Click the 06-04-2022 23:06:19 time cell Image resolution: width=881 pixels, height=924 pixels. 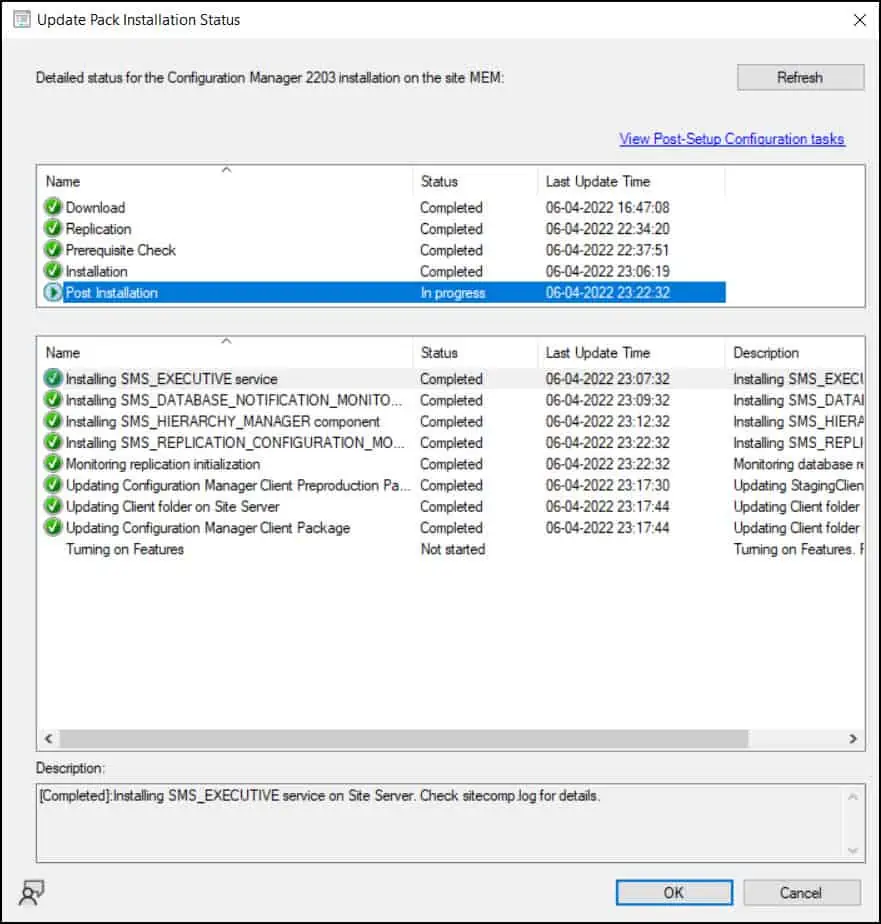point(608,271)
